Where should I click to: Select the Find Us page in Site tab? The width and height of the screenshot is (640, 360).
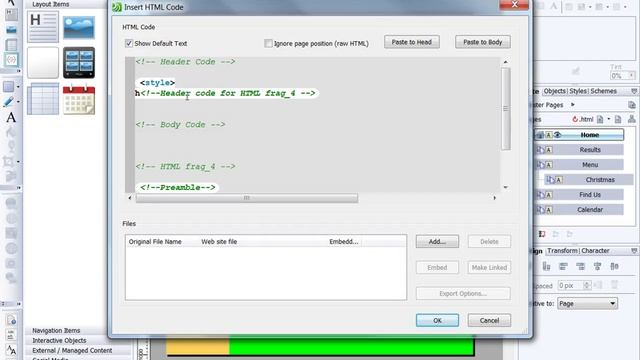(580, 195)
